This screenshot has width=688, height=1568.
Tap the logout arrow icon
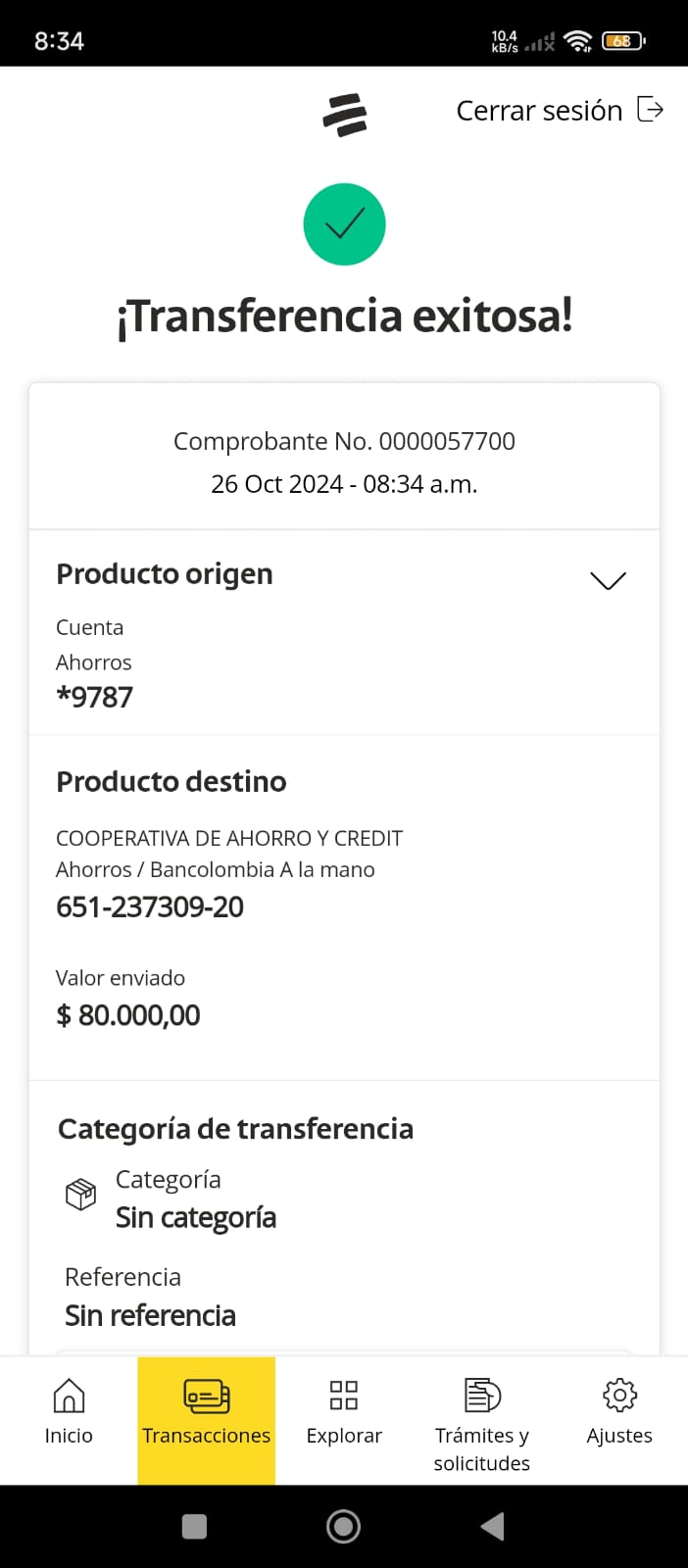650,109
